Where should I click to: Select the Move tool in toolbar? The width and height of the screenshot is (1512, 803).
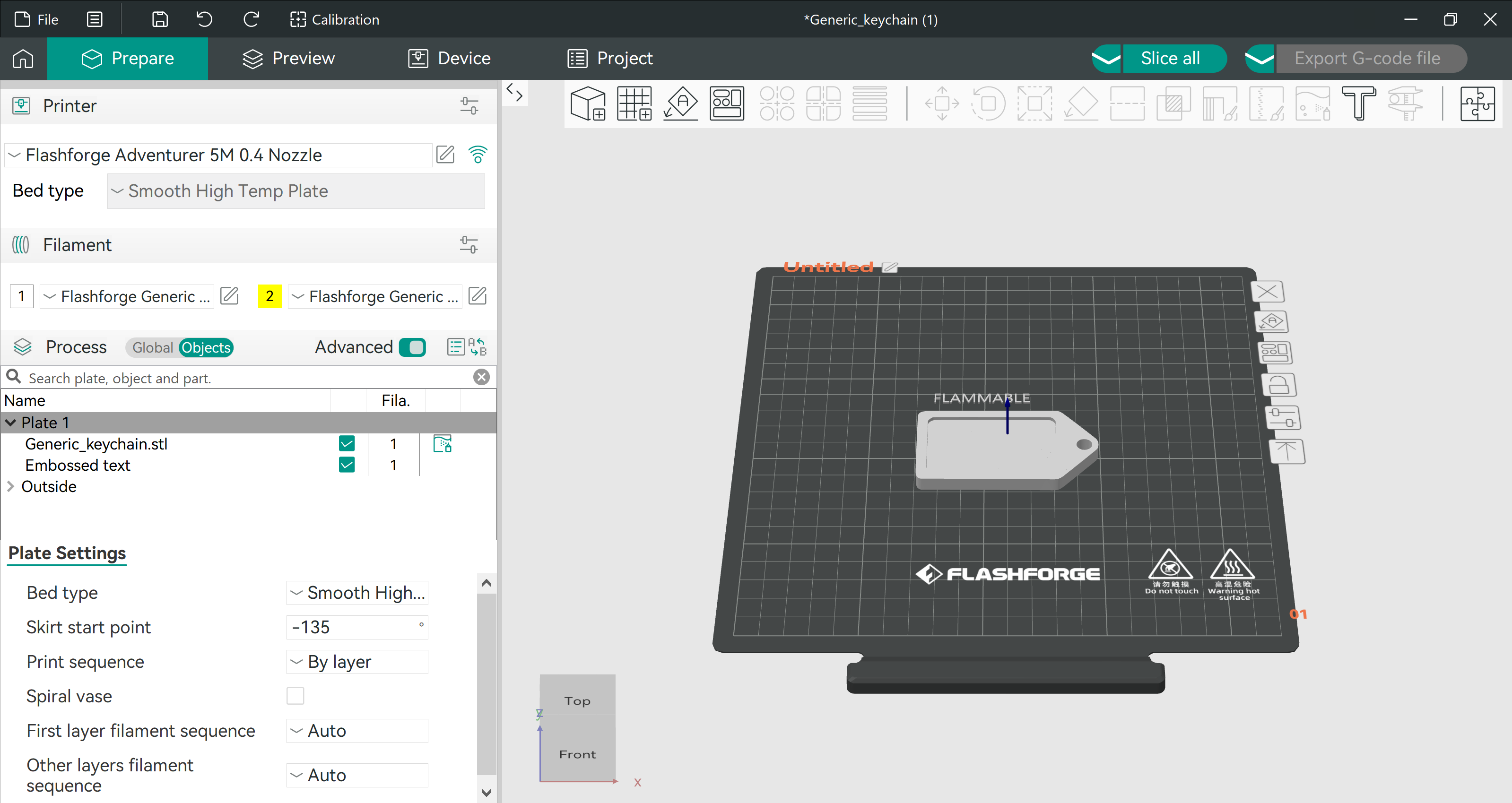coord(942,103)
